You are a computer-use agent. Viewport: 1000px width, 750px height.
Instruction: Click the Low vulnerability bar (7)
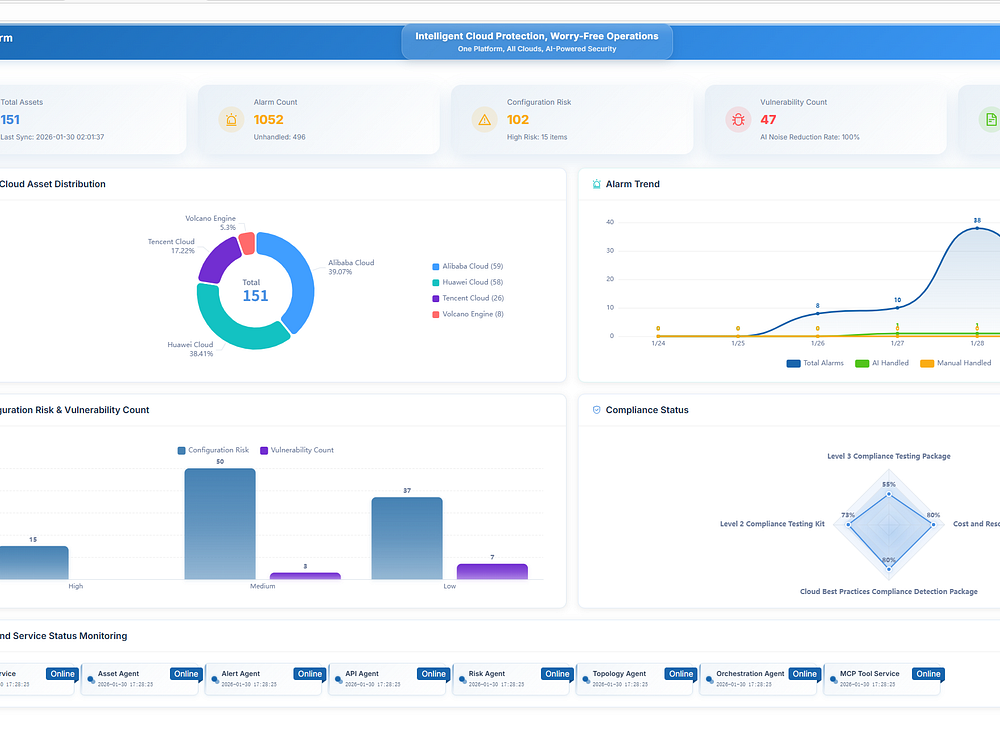[x=492, y=571]
